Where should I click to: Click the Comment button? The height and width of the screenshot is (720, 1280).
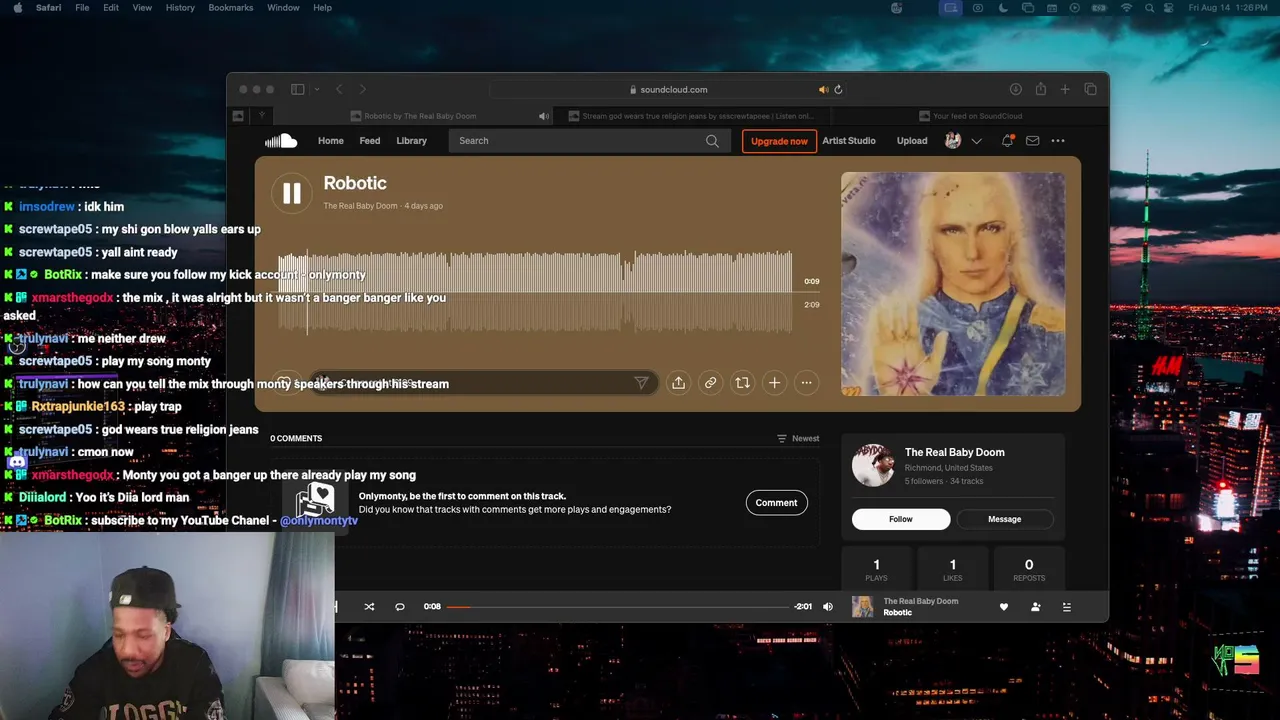776,503
